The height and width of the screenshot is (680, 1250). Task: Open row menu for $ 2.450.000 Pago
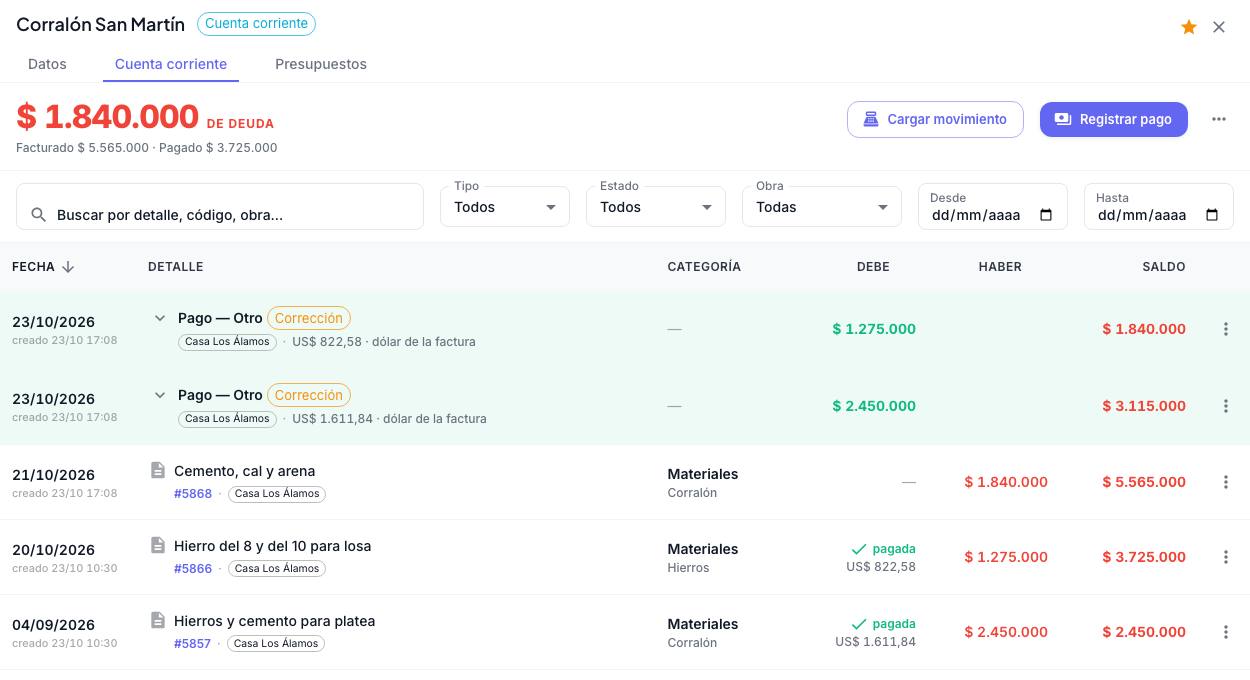[1226, 406]
